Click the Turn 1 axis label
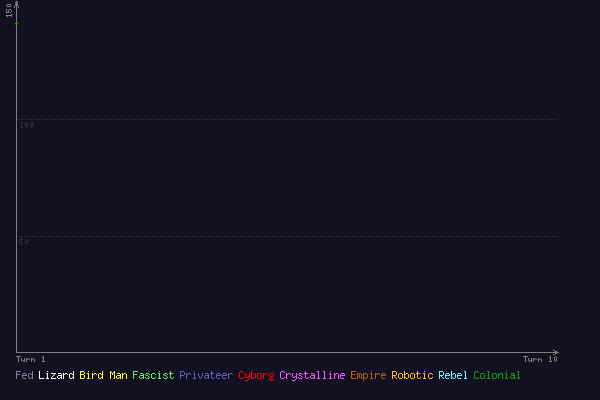This screenshot has width=600, height=400. (31, 359)
